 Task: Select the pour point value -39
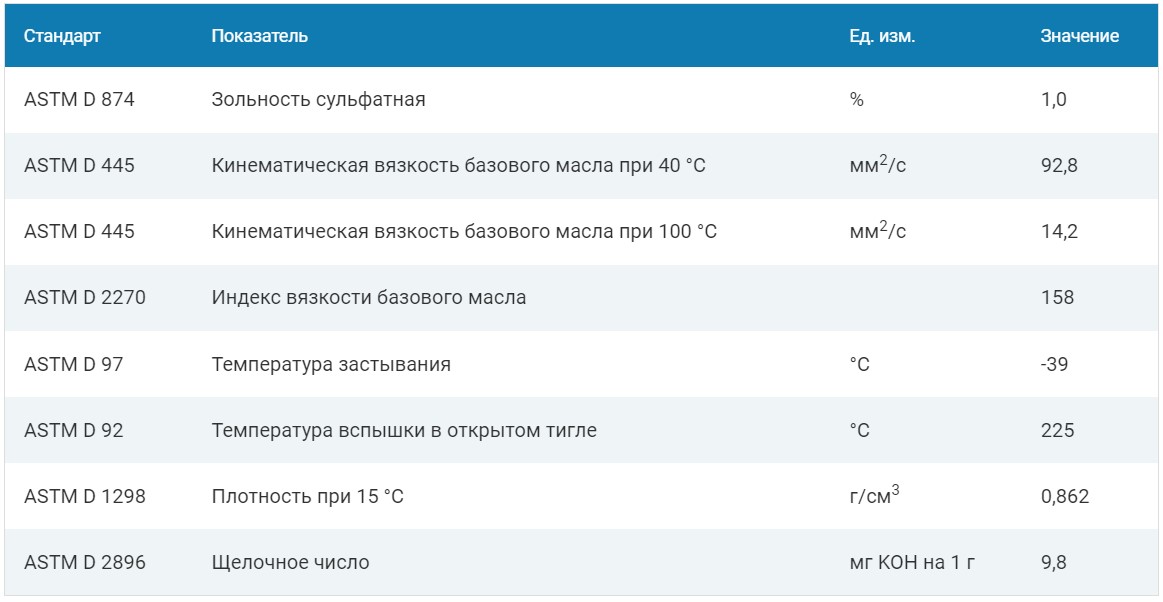click(1054, 364)
